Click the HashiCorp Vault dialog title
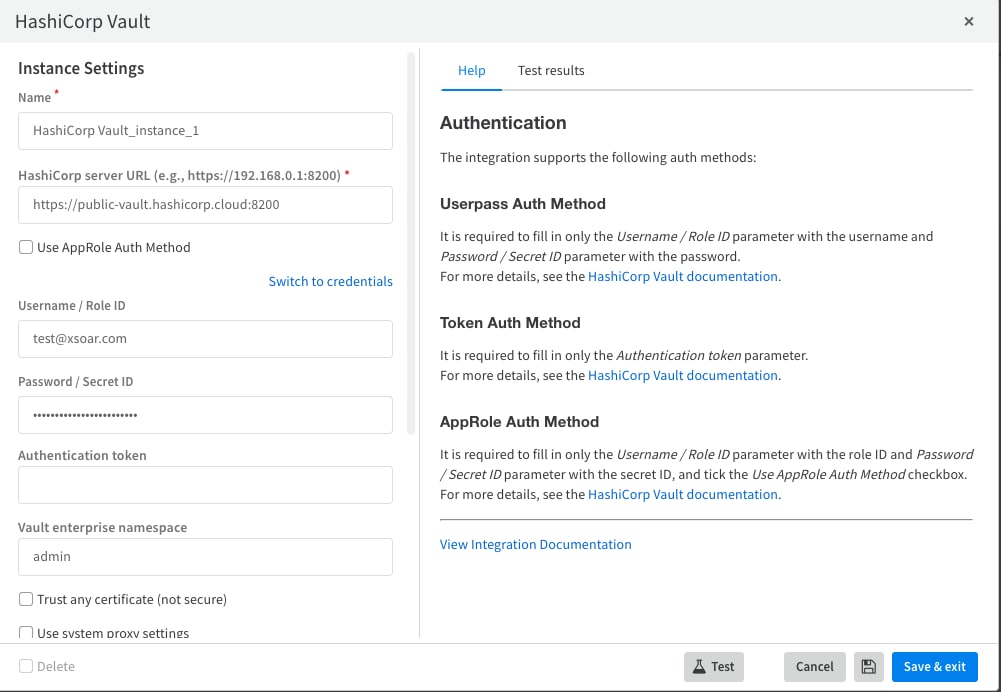Viewport: 1001px width, 692px height. tap(82, 22)
